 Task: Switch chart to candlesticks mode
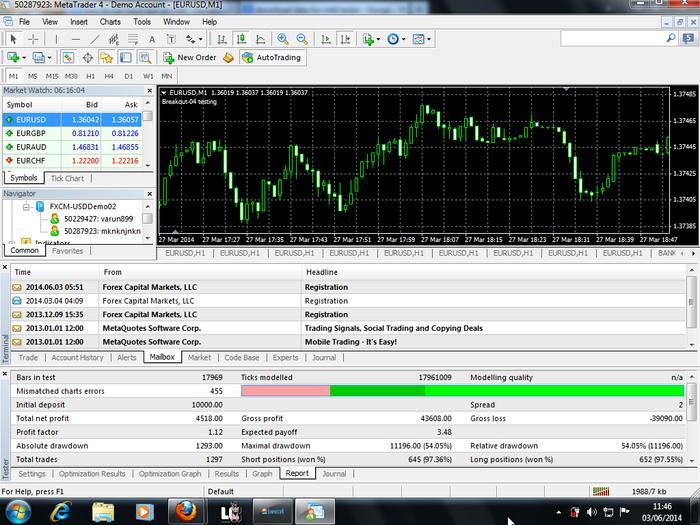point(241,39)
